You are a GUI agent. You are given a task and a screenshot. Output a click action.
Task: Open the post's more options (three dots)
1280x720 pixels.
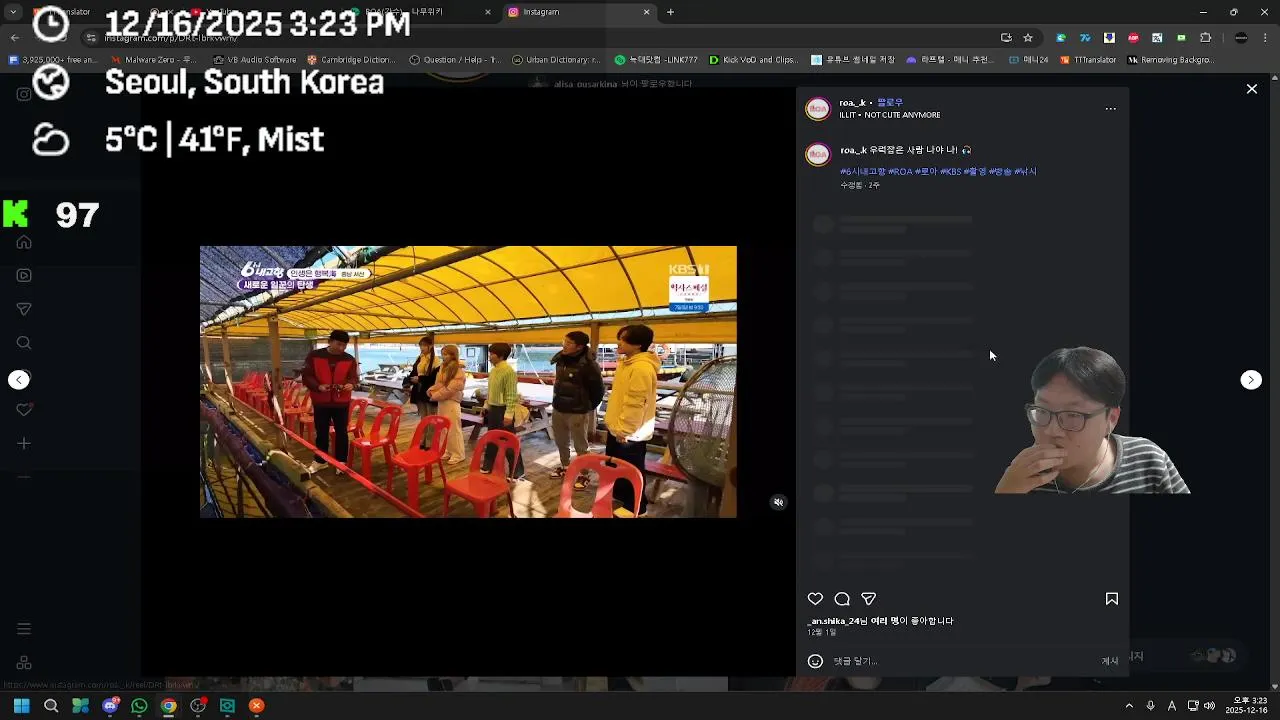click(x=1110, y=109)
